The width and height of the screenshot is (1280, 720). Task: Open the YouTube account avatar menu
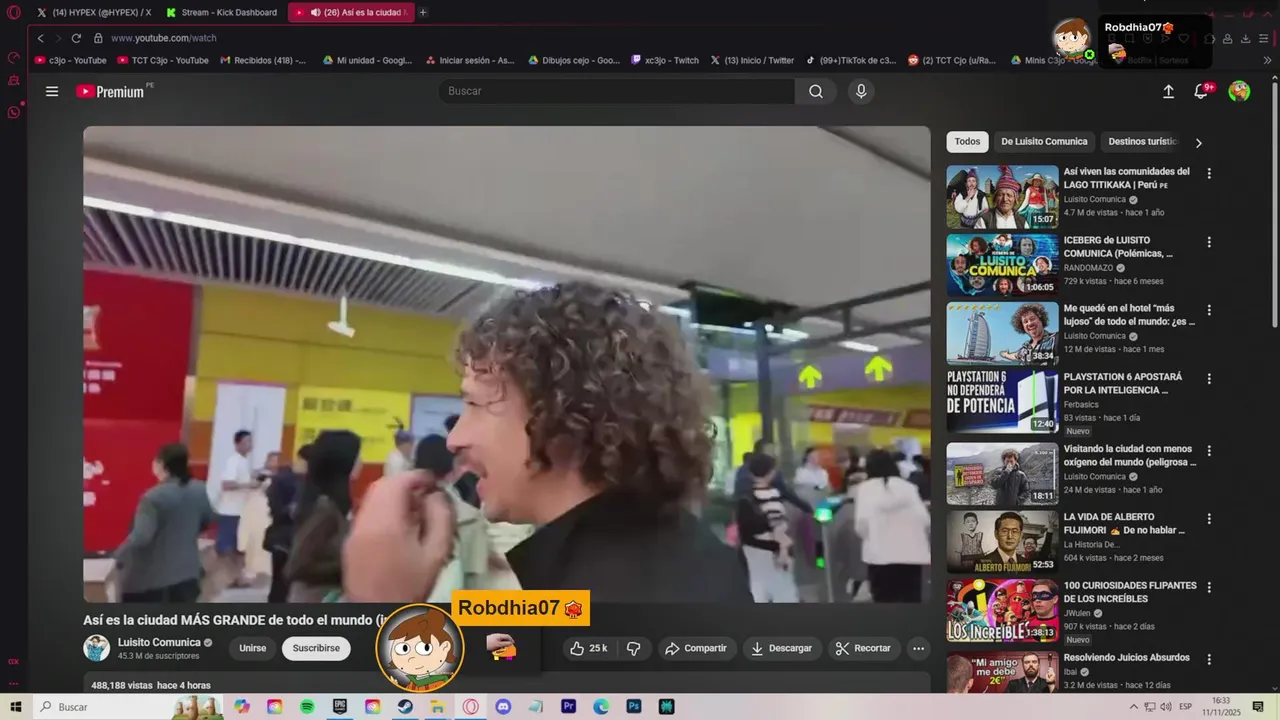(x=1239, y=91)
